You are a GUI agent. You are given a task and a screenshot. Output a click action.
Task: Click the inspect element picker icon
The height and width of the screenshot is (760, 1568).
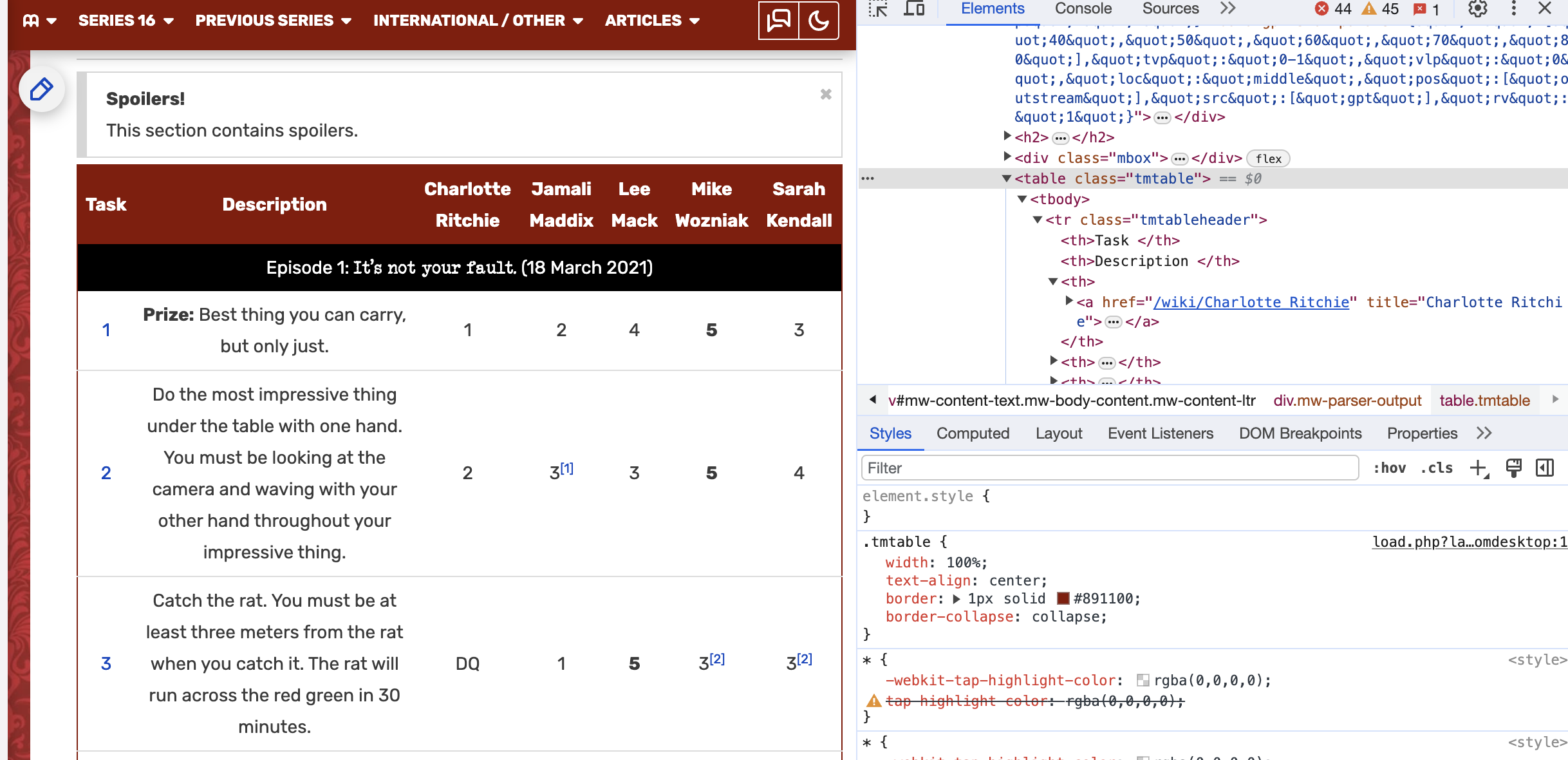point(878,9)
